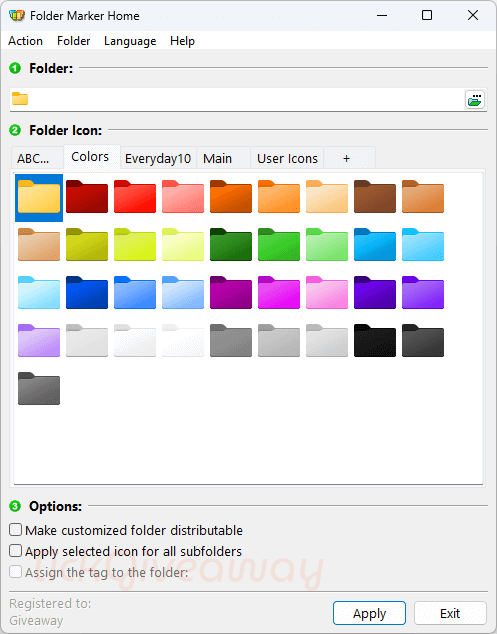Select the navy dark blue folder icon

tap(87, 293)
